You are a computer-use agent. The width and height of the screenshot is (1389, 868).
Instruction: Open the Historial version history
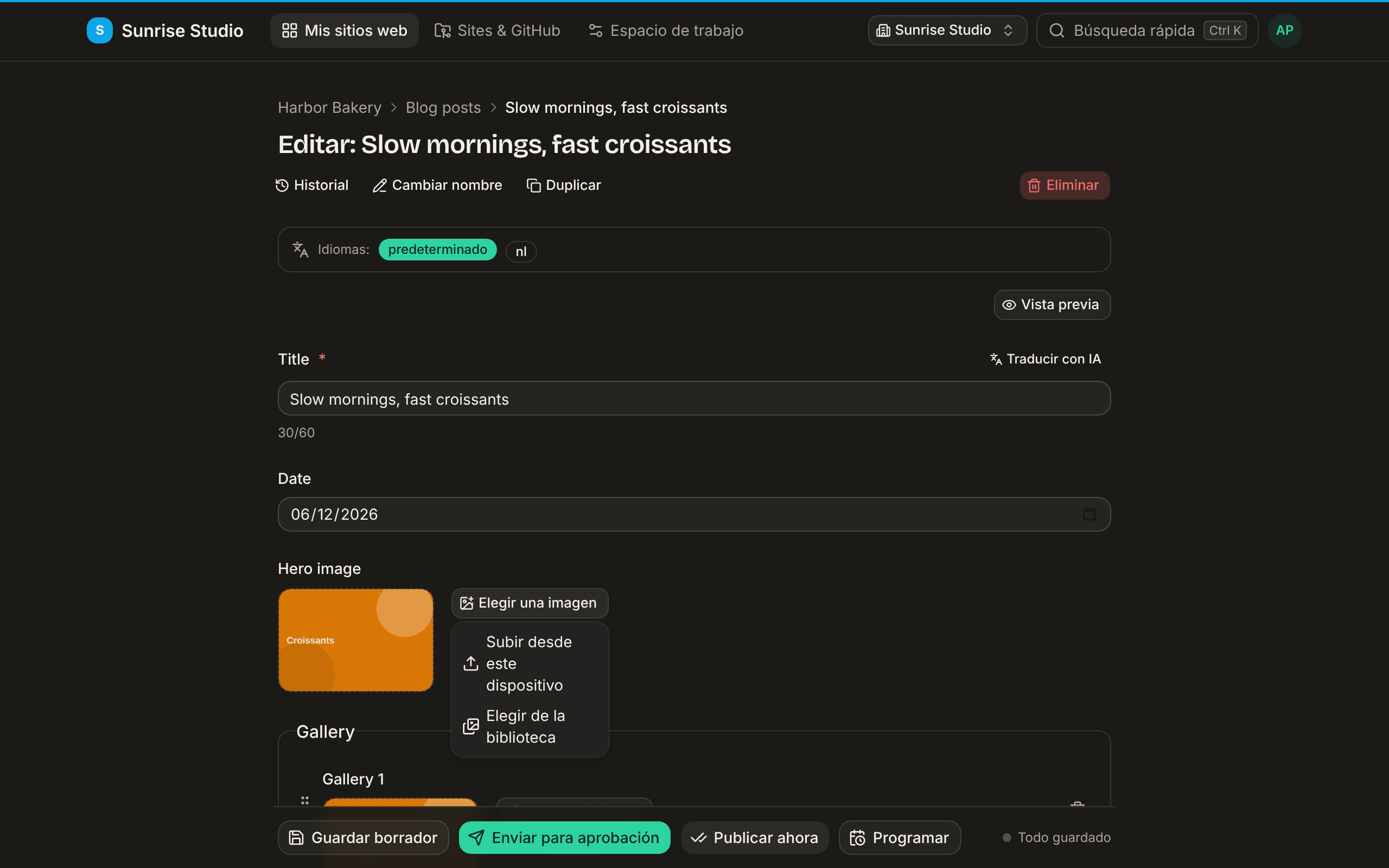coord(312,186)
